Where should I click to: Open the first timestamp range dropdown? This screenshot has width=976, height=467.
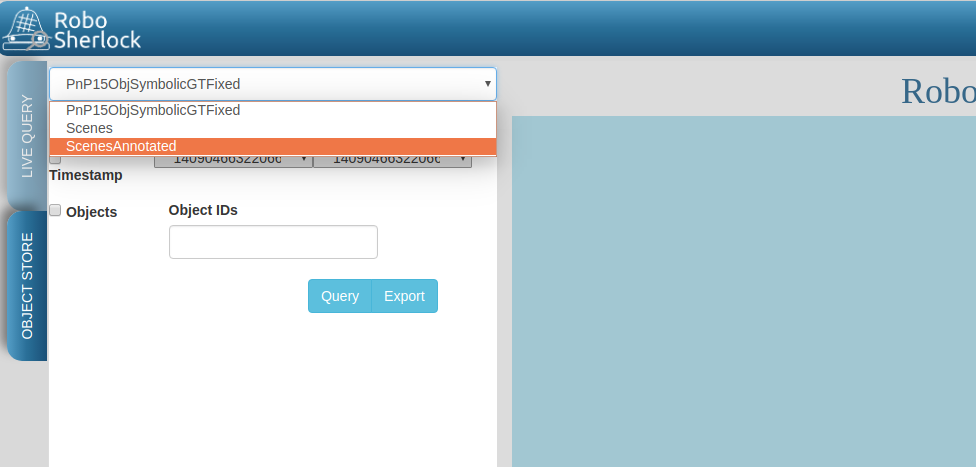233,161
